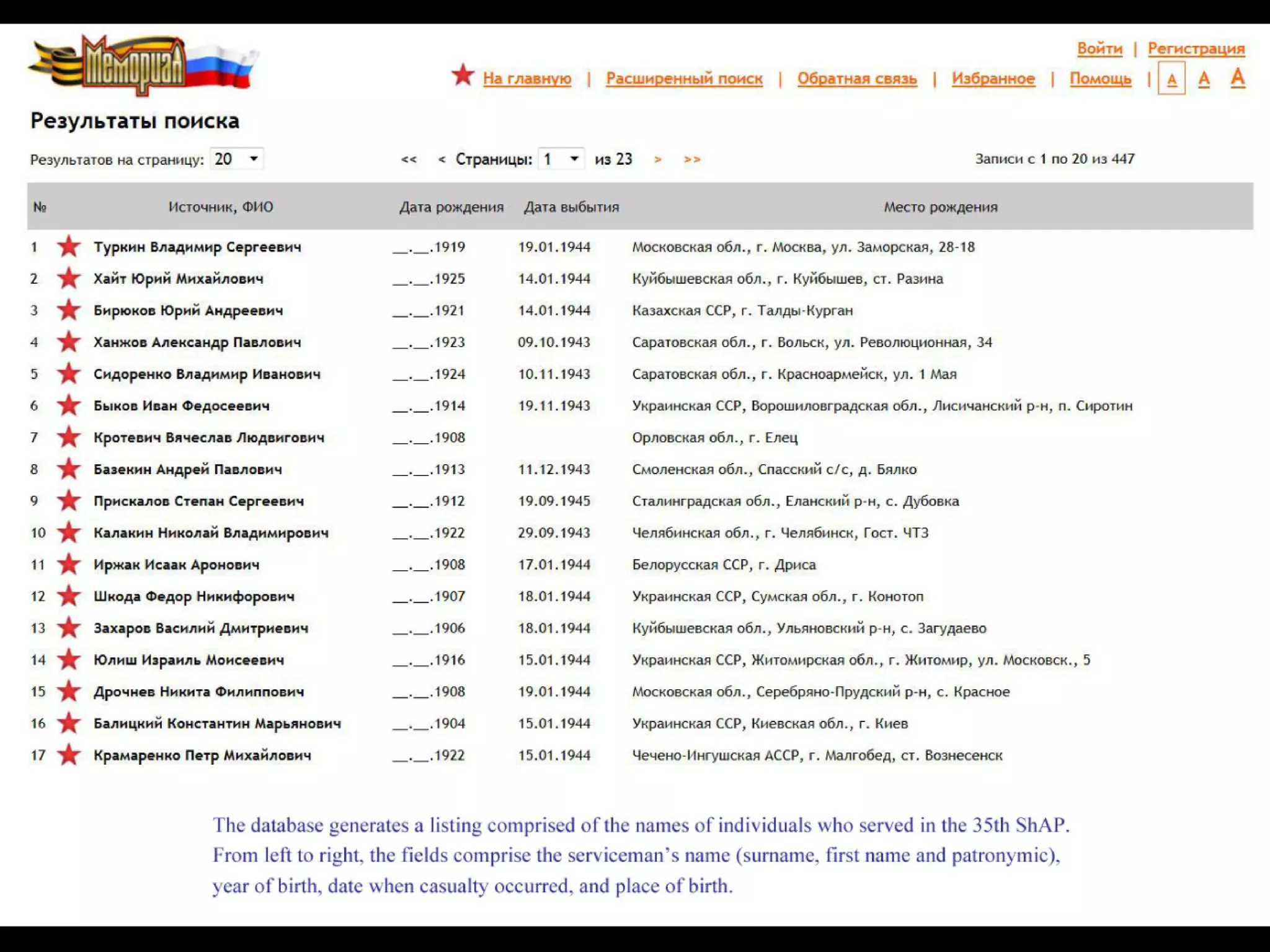Image resolution: width=1270 pixels, height=952 pixels.
Task: Open record Бирюков Юрий Андреевич
Action: (188, 310)
